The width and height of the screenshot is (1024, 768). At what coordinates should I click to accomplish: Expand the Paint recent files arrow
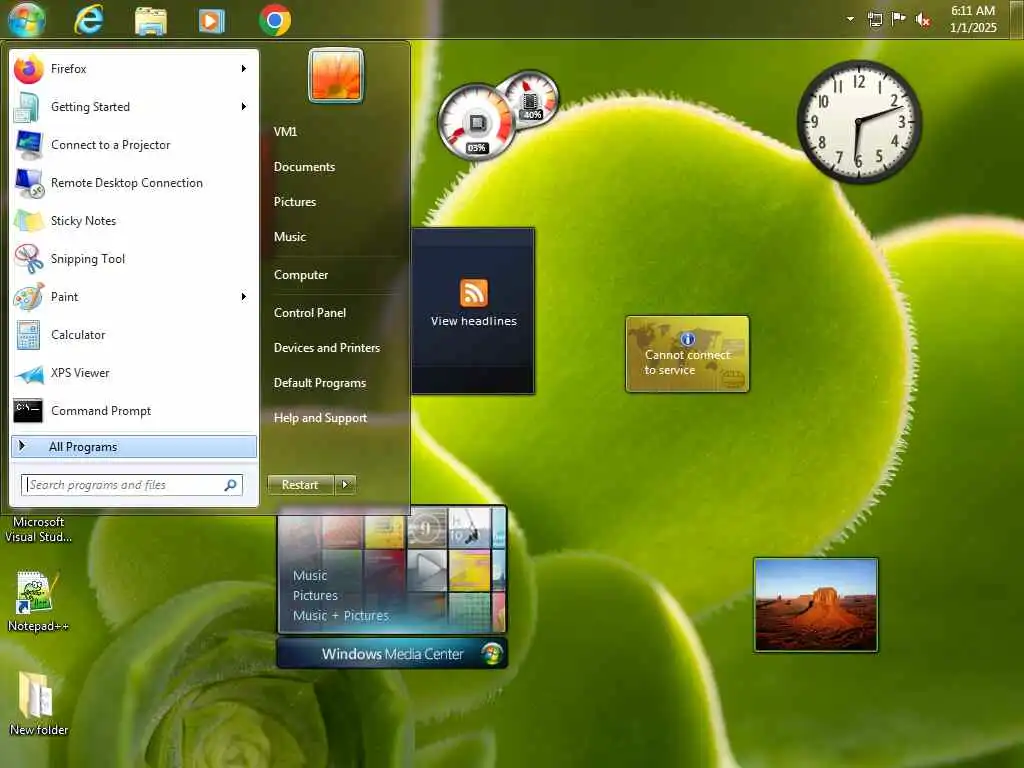point(244,296)
